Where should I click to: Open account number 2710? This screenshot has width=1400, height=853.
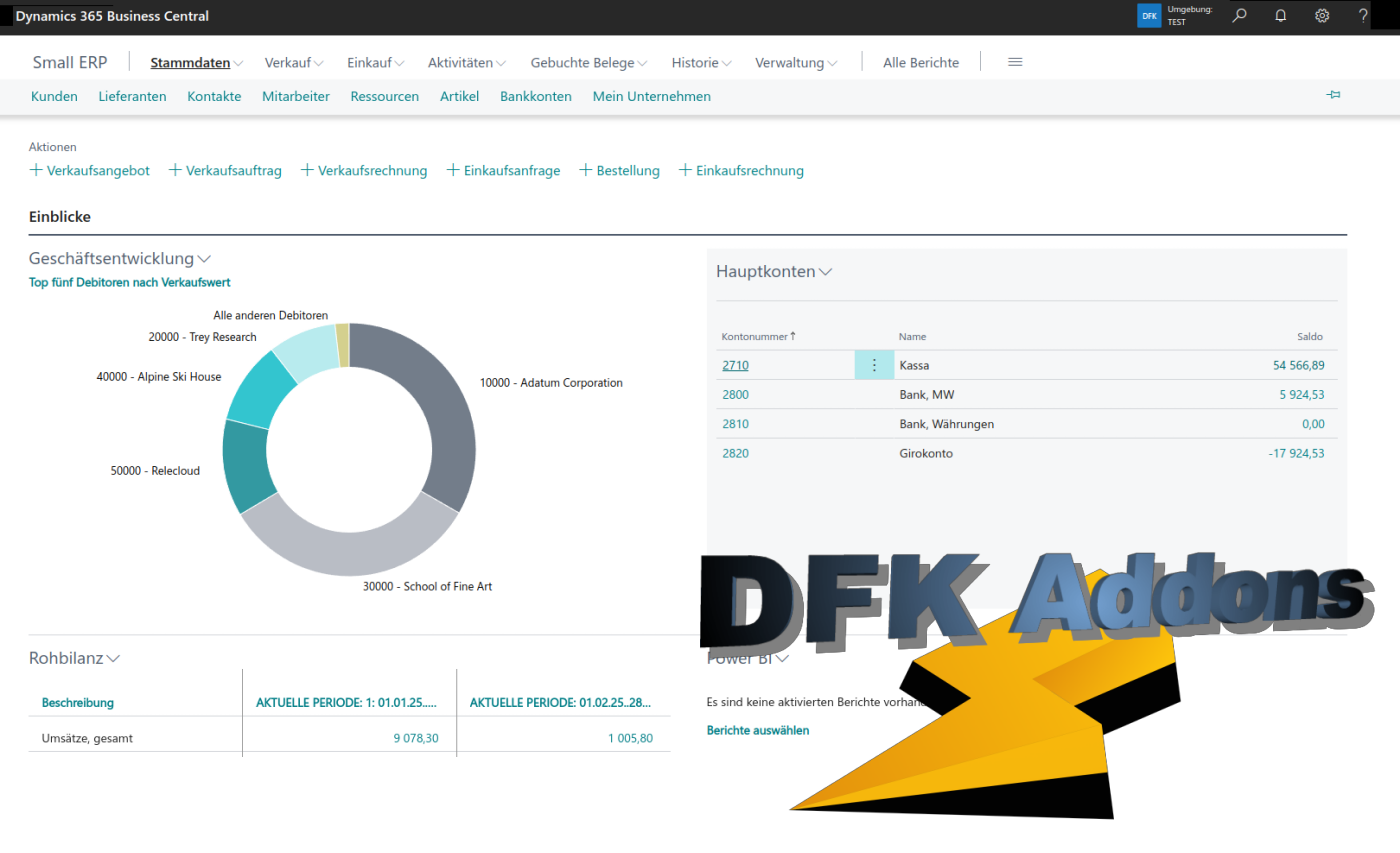pyautogui.click(x=735, y=365)
